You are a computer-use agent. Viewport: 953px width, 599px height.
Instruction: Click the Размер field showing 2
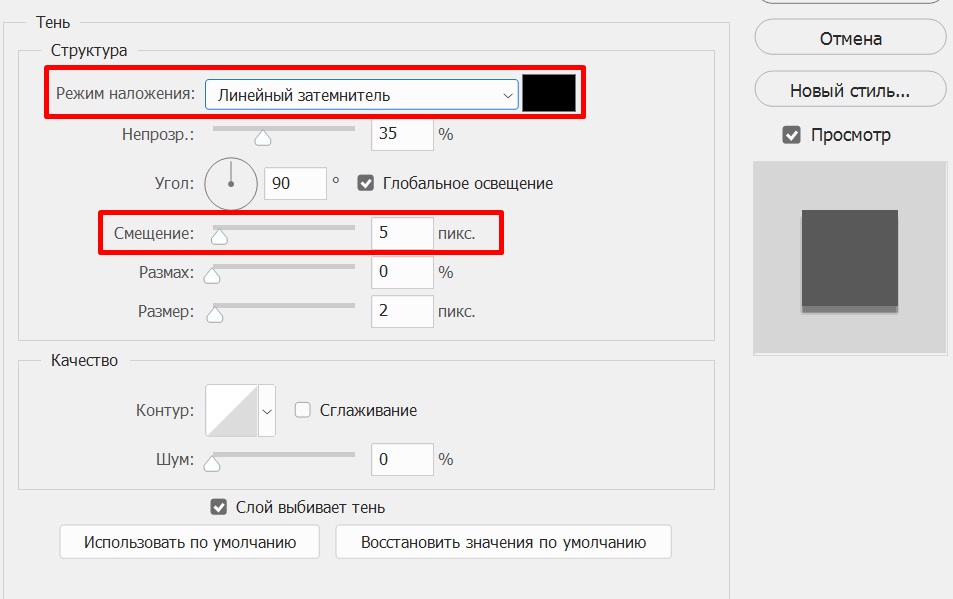(402, 311)
